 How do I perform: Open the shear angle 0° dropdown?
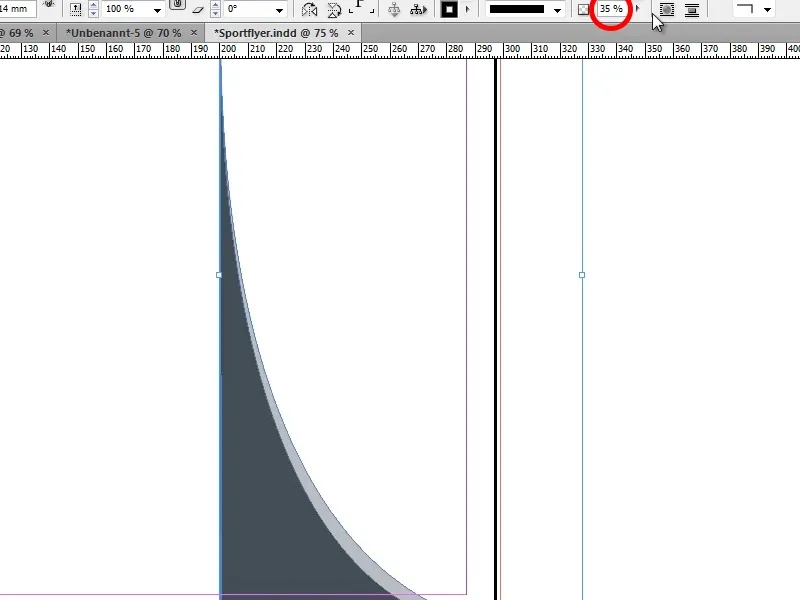click(x=280, y=10)
